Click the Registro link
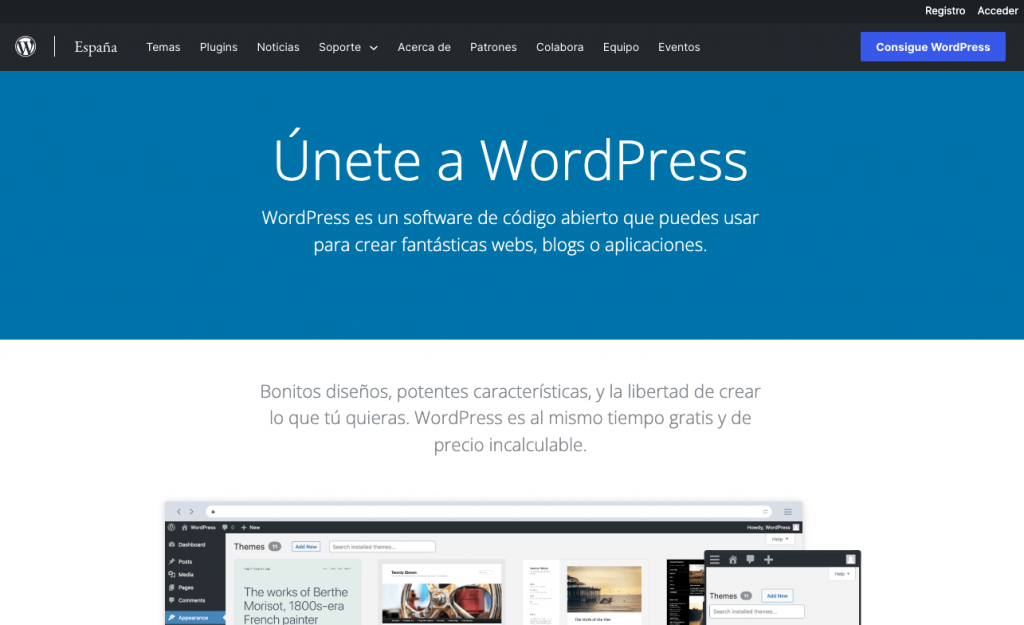 (945, 11)
